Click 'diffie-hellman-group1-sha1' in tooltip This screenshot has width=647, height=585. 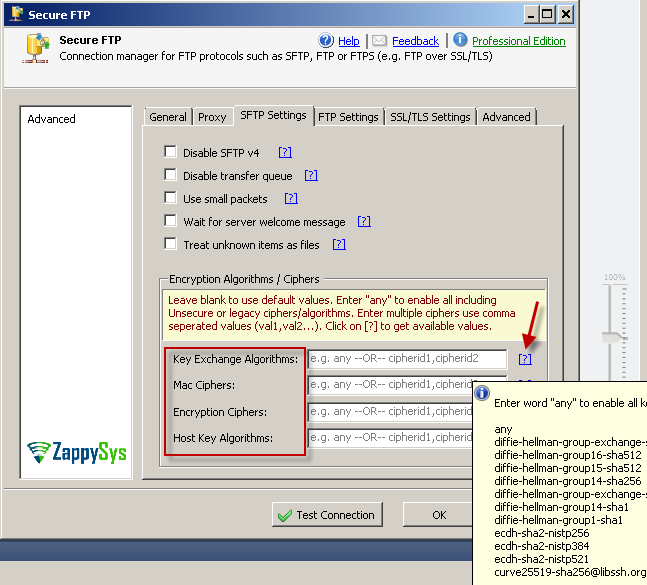558,520
